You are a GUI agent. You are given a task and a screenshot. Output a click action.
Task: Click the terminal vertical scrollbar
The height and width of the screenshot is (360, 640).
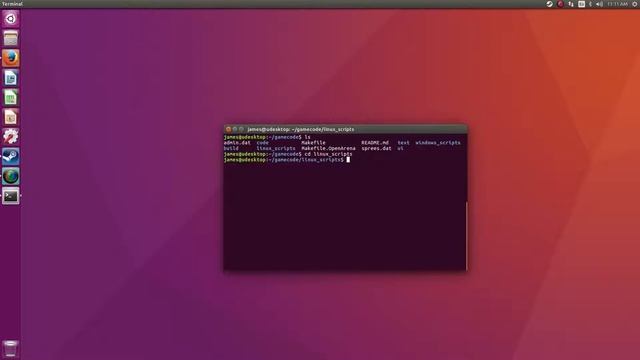[466, 236]
